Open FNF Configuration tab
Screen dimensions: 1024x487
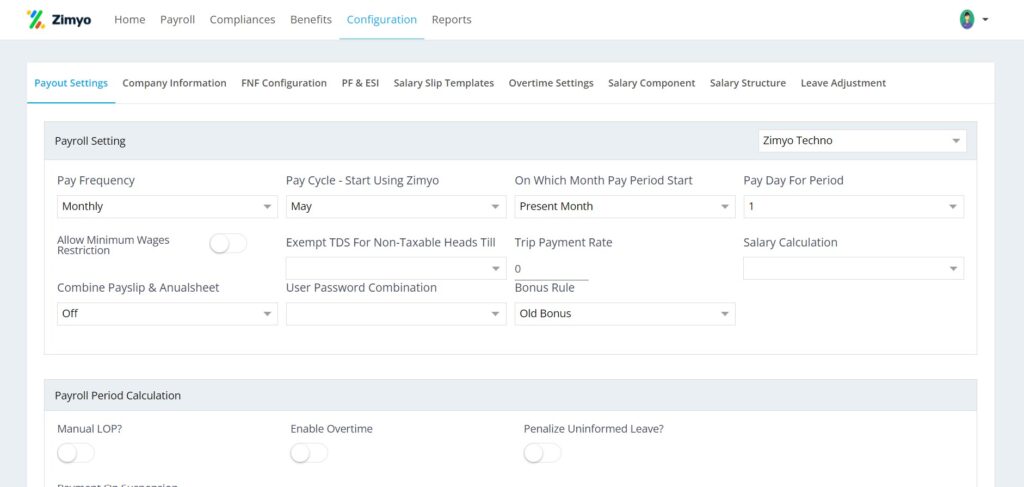(284, 83)
